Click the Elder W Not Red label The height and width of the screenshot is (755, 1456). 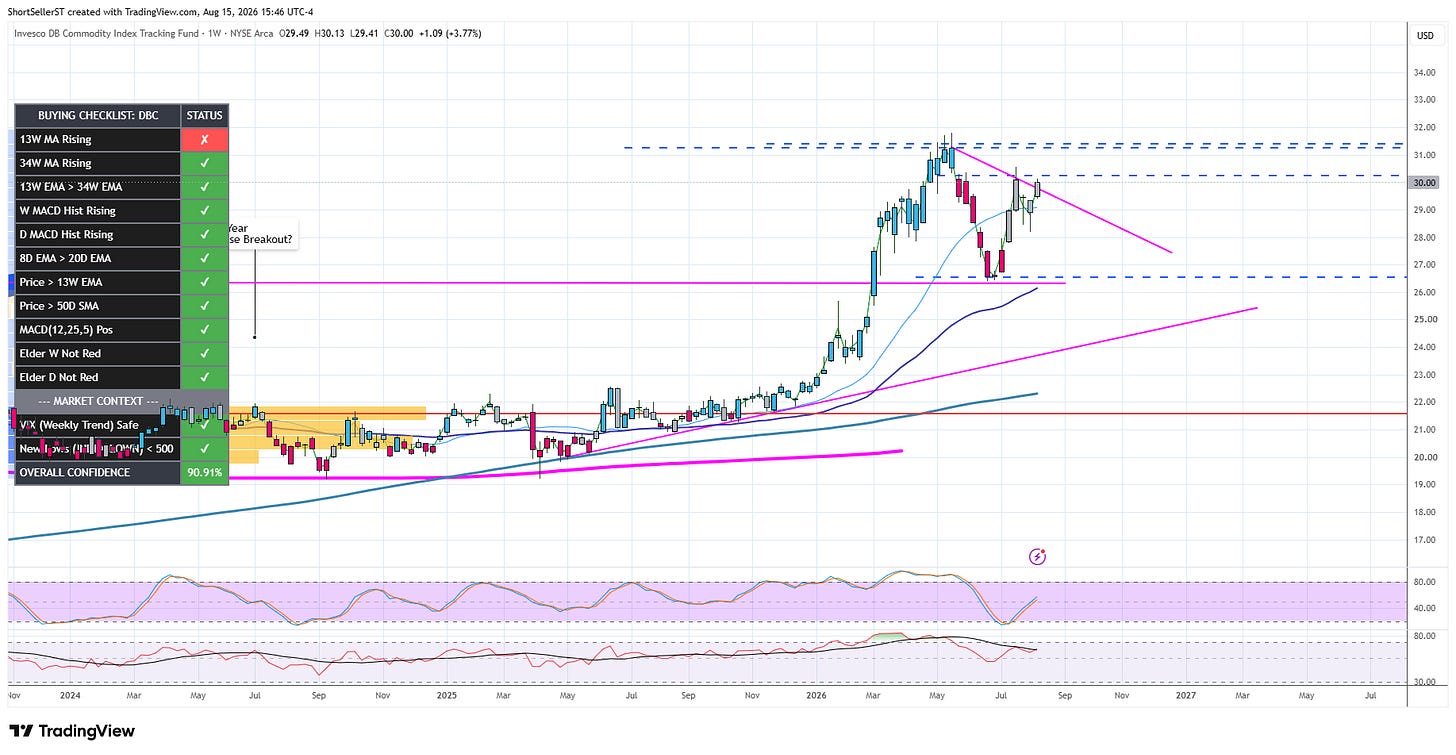[x=60, y=353]
